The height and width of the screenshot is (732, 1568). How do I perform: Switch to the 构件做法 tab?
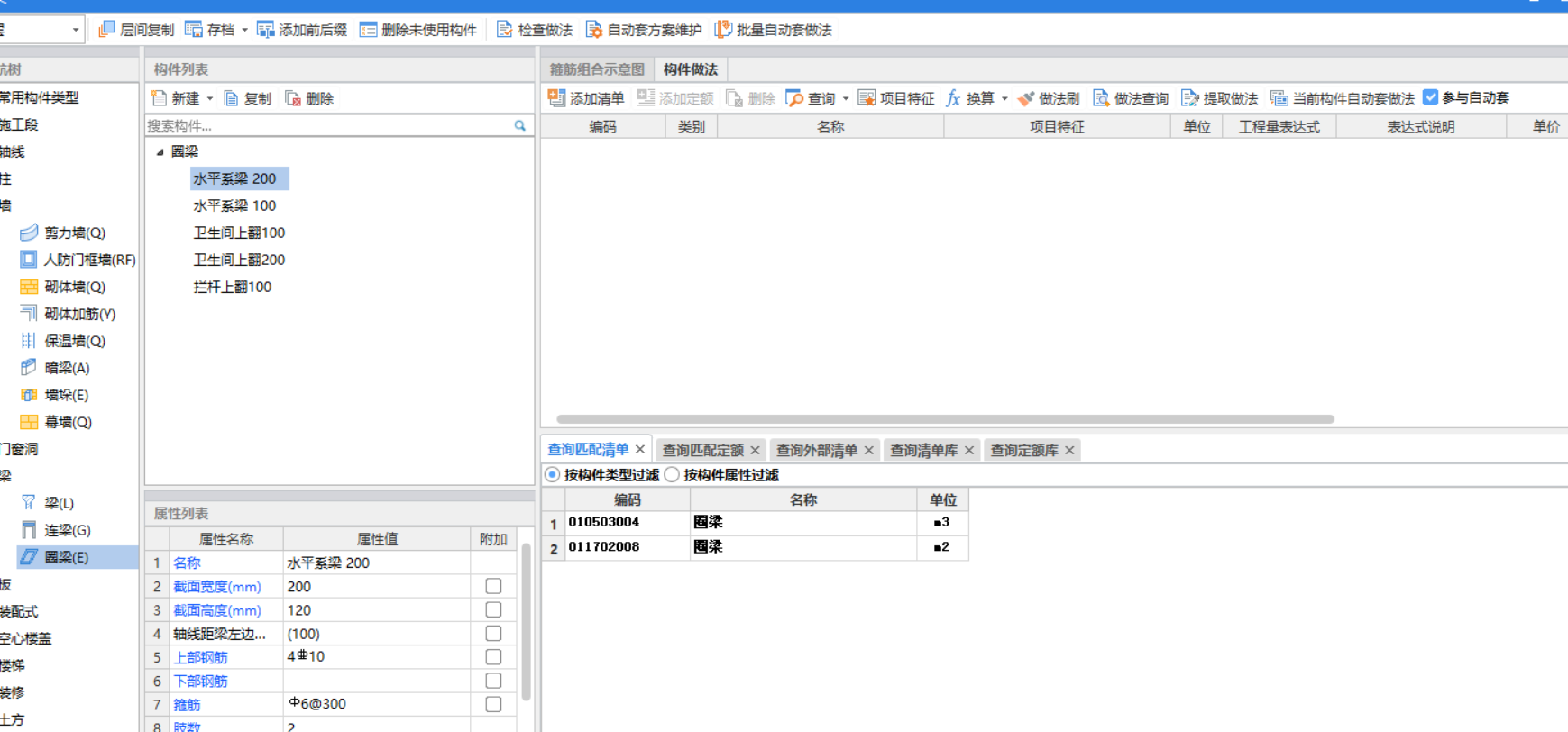click(691, 69)
